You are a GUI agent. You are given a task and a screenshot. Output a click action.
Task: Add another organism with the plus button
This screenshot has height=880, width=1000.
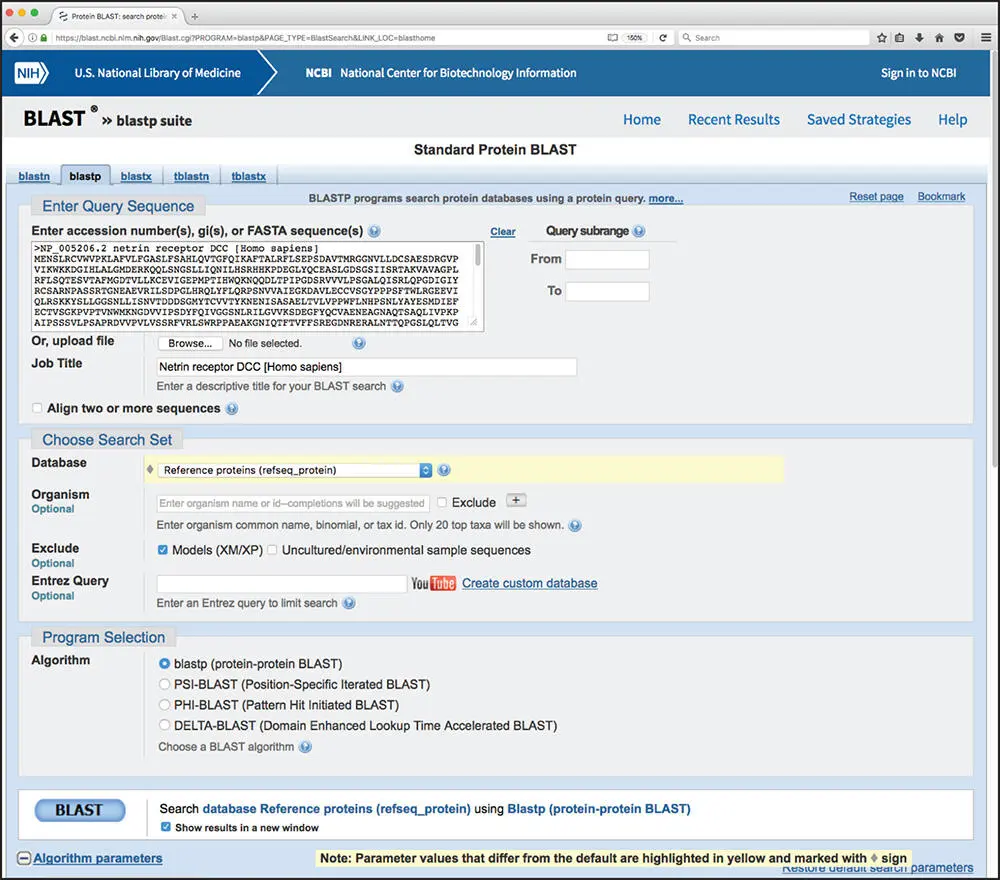[516, 501]
